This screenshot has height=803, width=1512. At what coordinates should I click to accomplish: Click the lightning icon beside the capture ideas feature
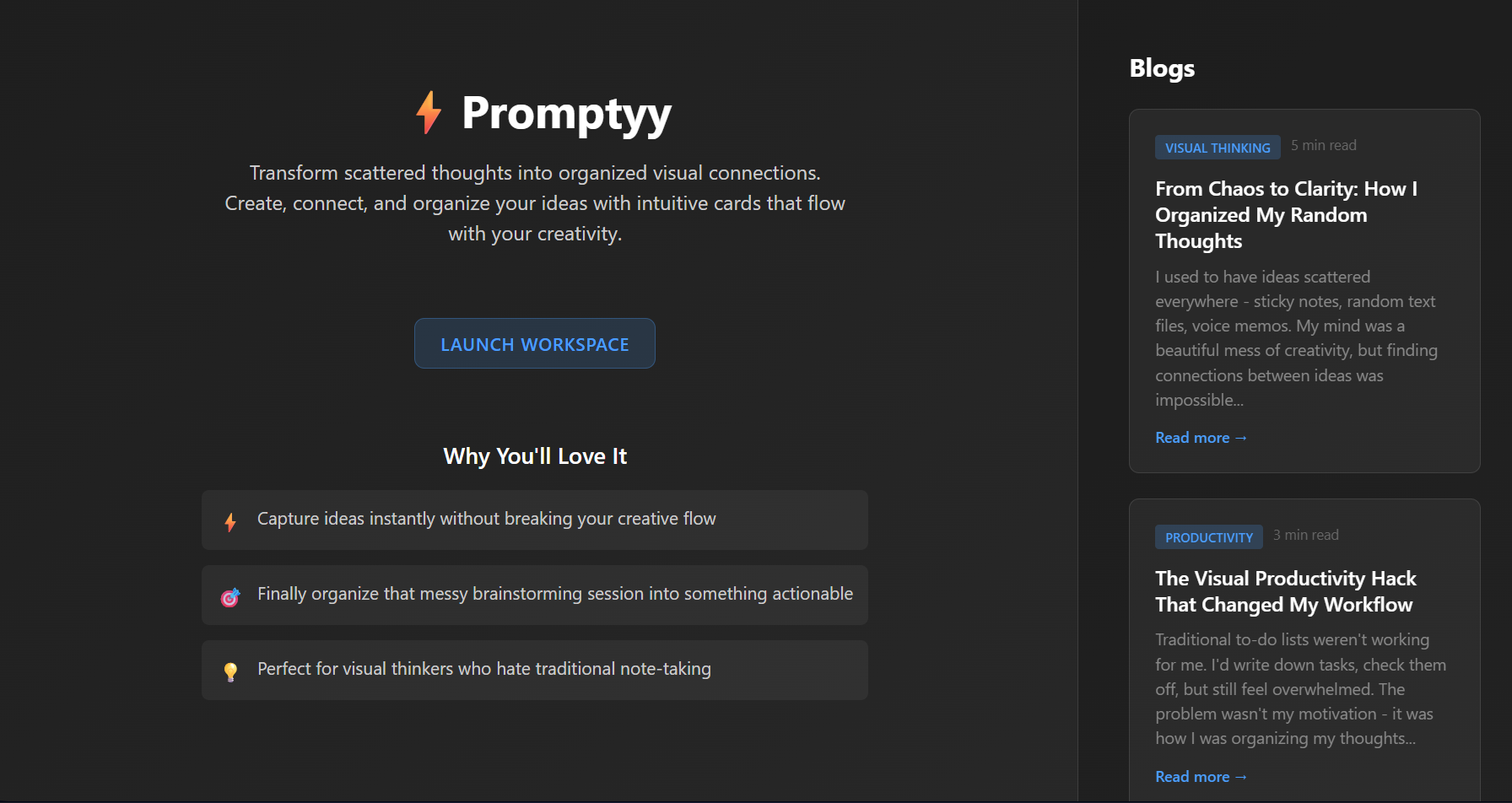click(x=229, y=521)
